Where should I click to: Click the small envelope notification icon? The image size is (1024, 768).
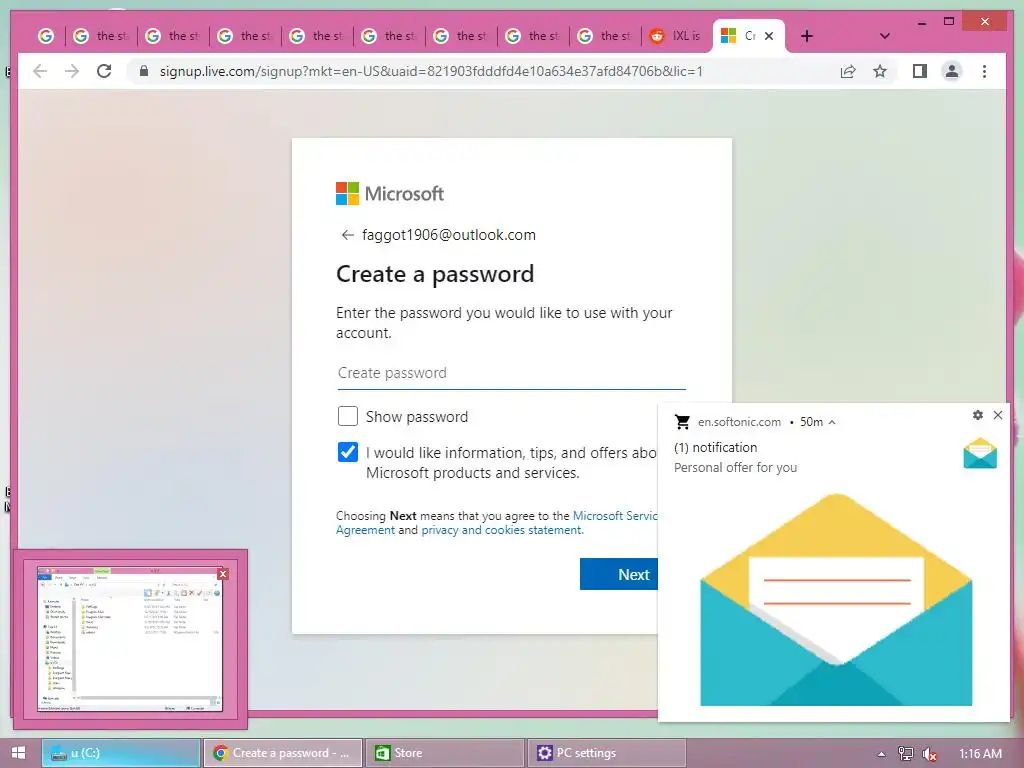click(980, 453)
